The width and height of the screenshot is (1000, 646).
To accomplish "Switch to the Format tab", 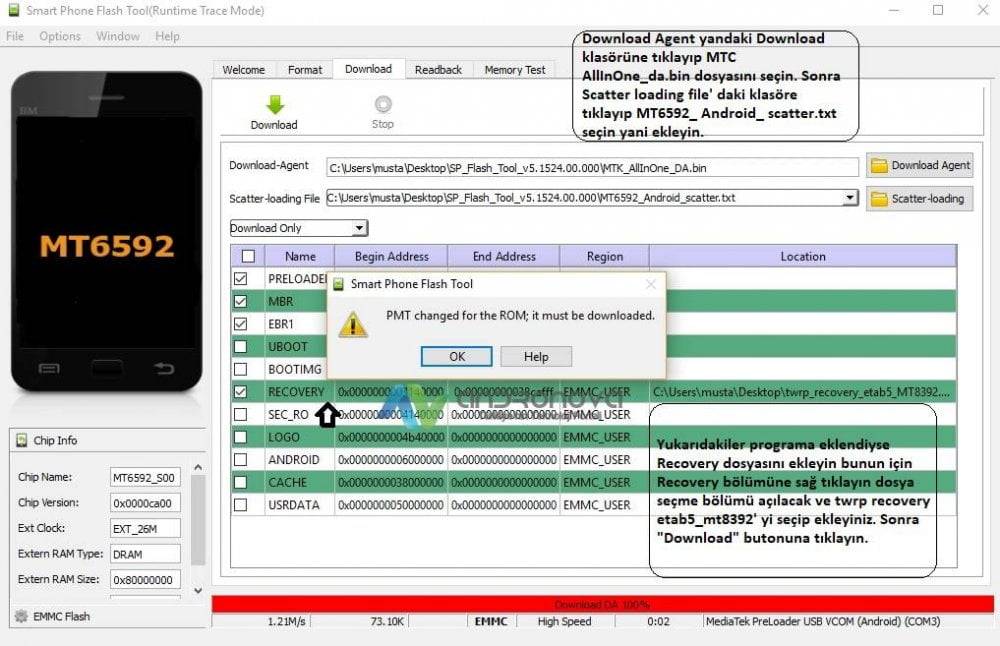I will [305, 70].
